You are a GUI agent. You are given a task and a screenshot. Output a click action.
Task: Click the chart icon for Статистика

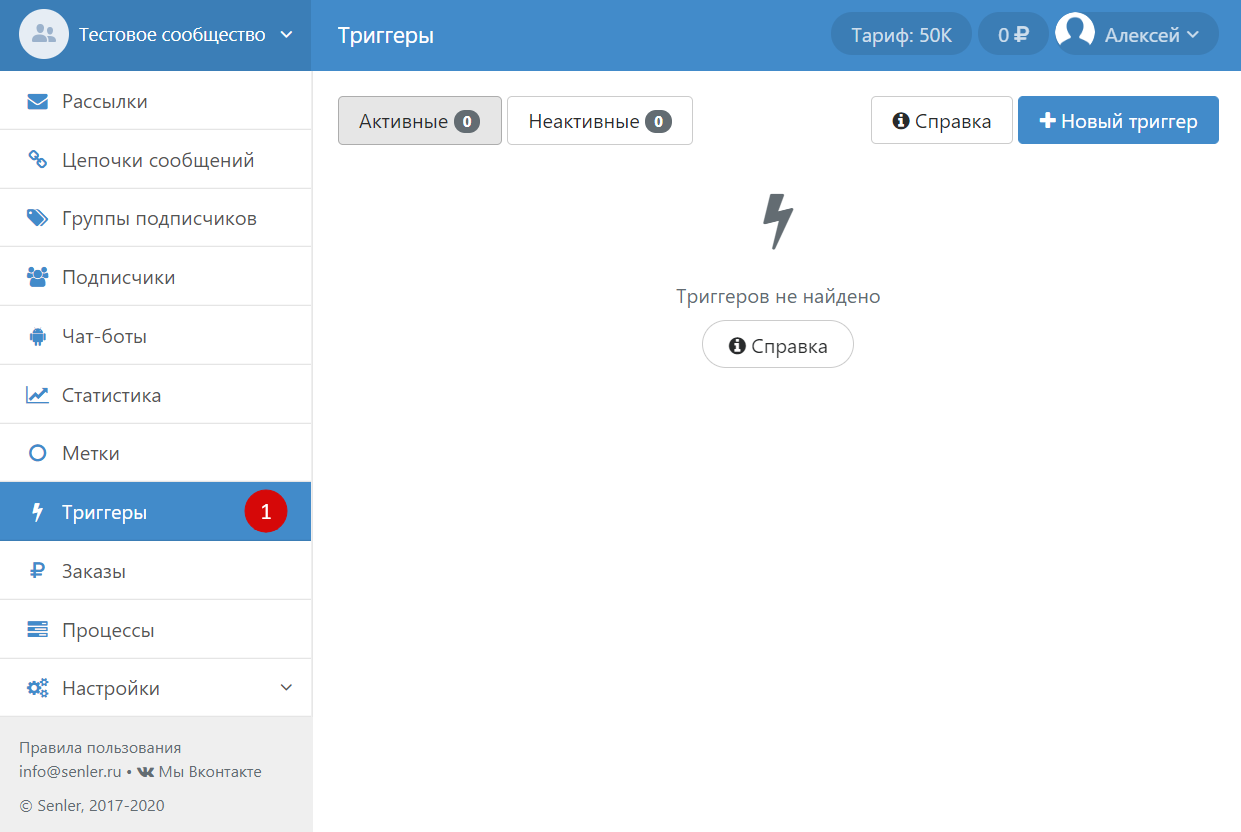[x=37, y=395]
